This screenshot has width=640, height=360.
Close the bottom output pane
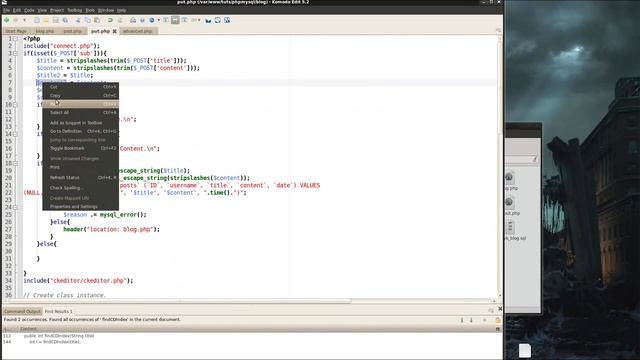click(500, 309)
